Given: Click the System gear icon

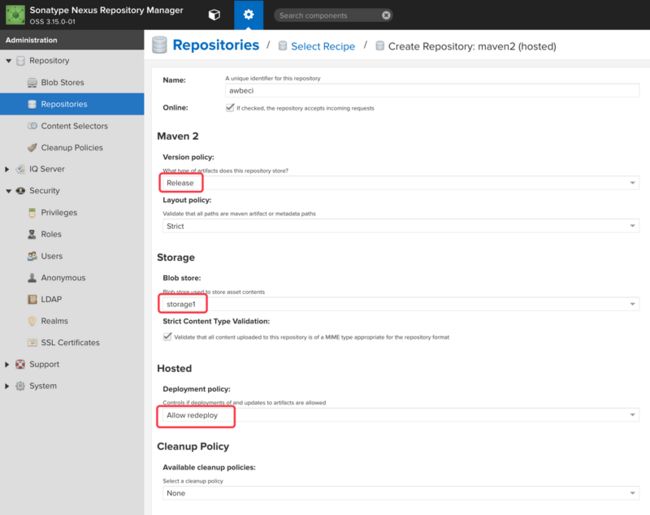Looking at the screenshot, I should tap(20, 386).
